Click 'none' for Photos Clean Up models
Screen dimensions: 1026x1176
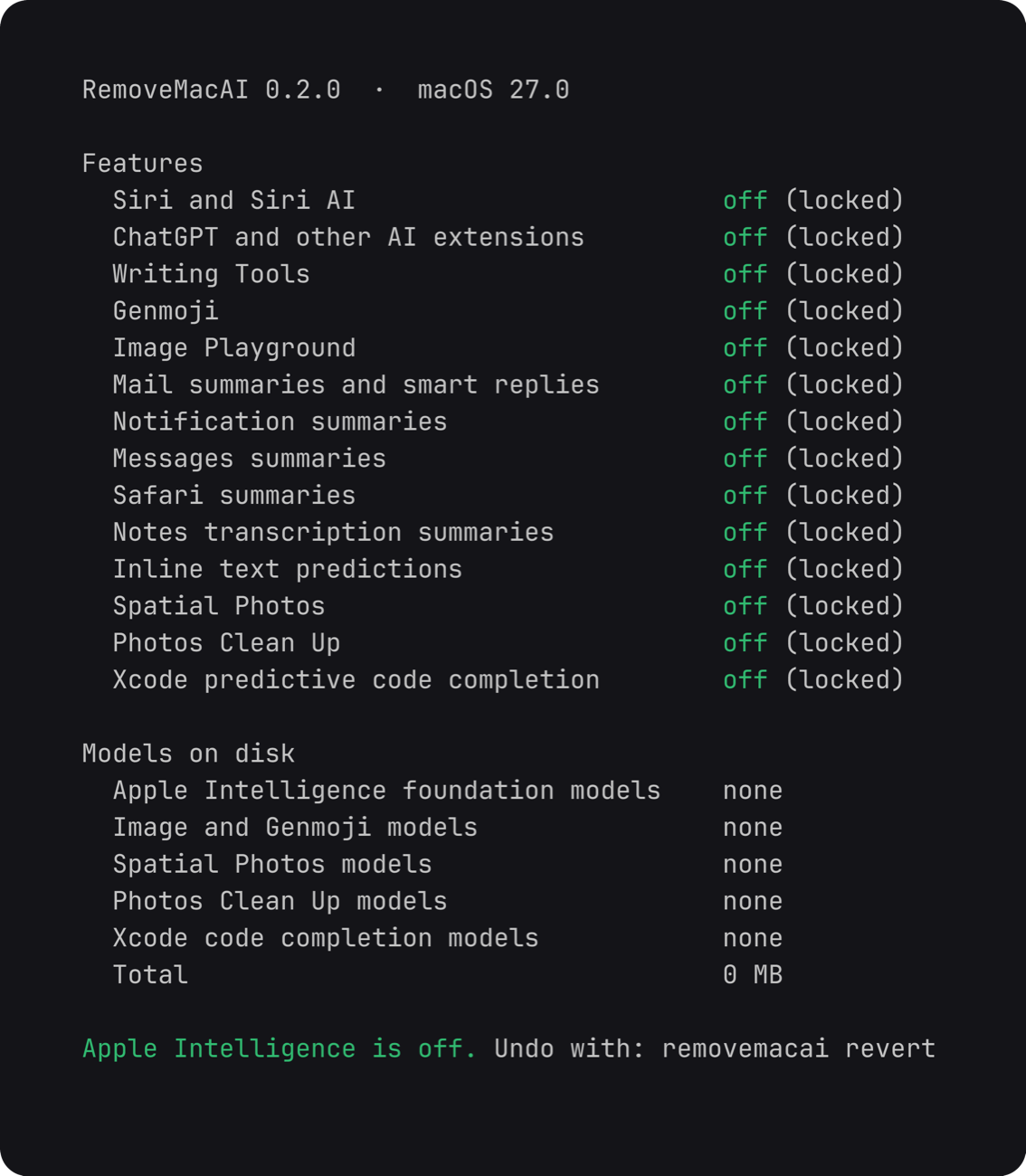coord(753,902)
